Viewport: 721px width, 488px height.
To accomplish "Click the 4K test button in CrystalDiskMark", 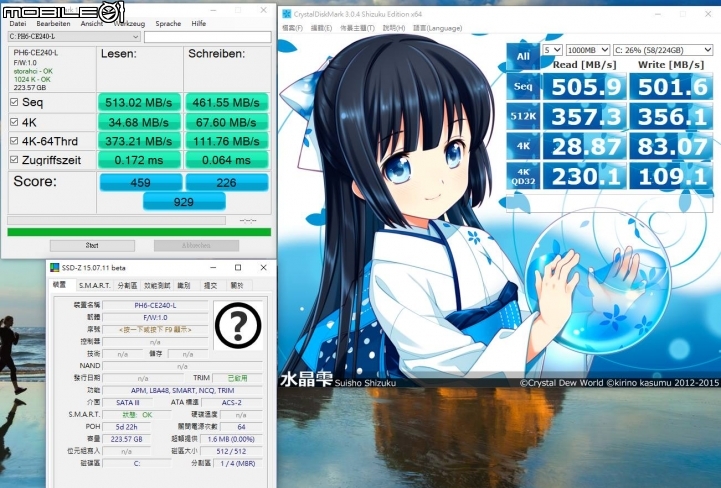I will coord(523,146).
